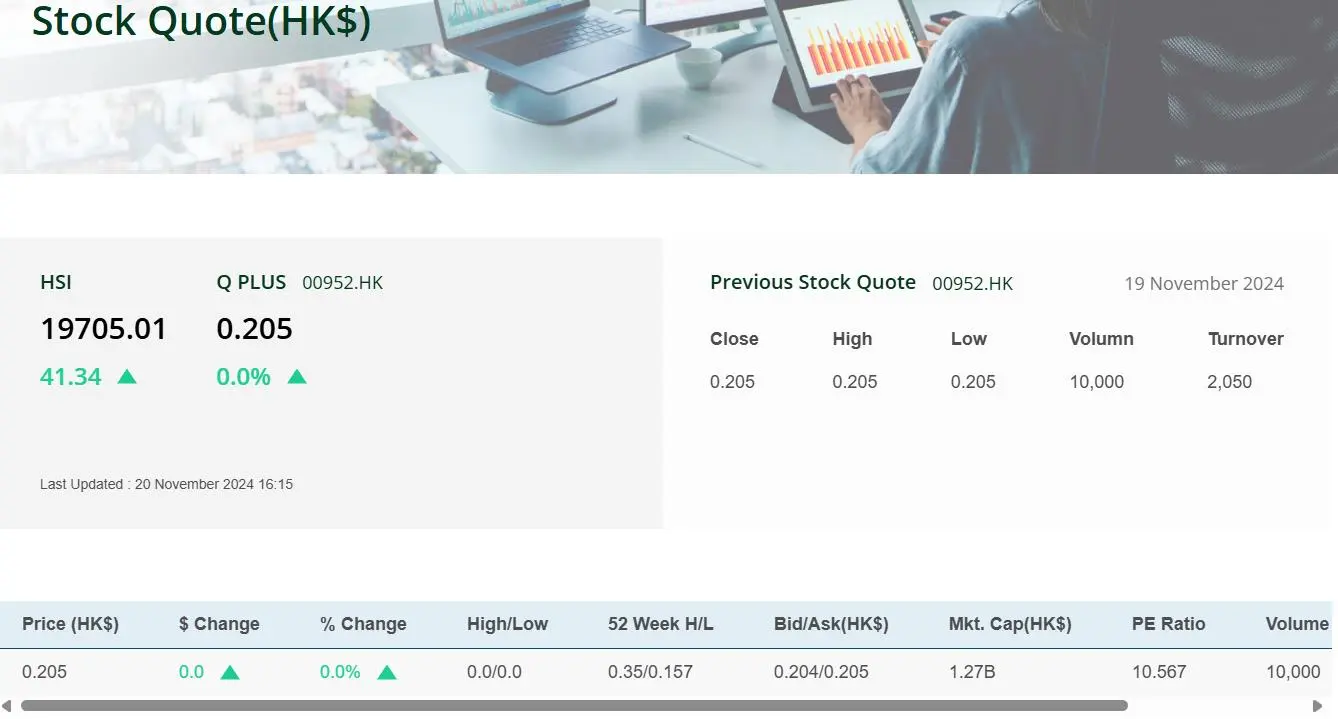This screenshot has height=719, width=1338.
Task: Click the Stock Quote(HK$) page title
Action: (202, 20)
